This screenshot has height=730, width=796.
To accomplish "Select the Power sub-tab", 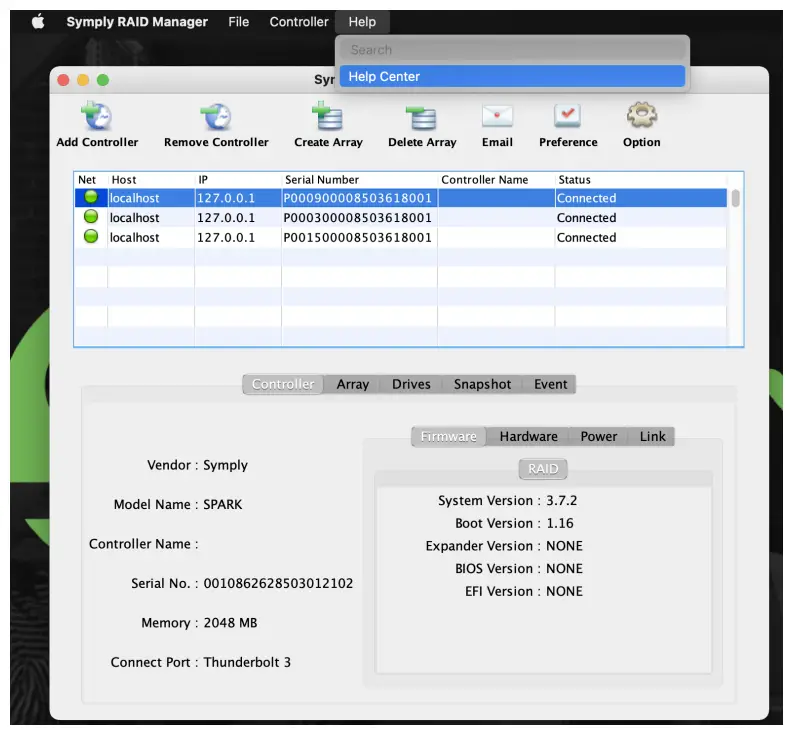I will point(599,437).
